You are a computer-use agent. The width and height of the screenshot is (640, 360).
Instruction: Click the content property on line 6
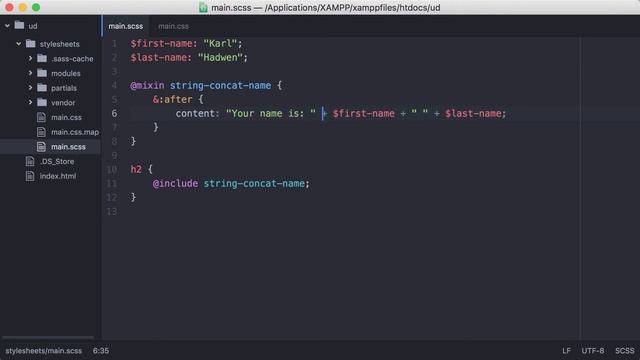[195, 113]
